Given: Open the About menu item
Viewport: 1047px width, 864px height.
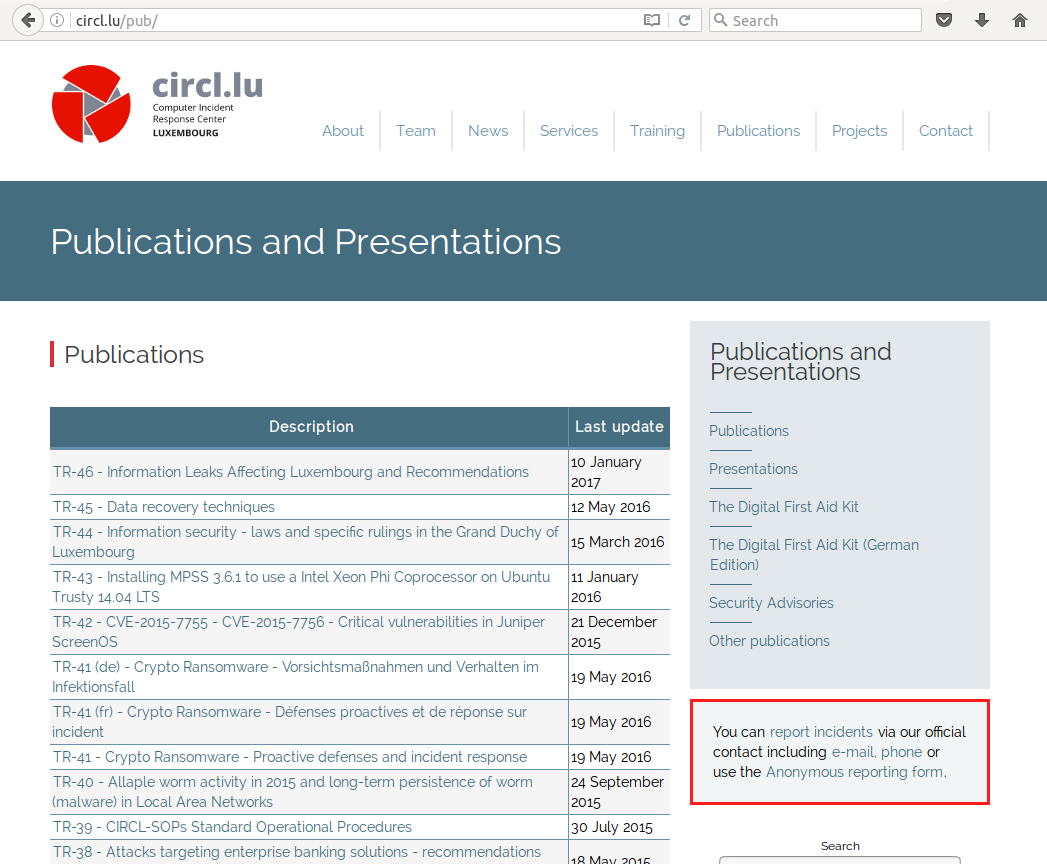Looking at the screenshot, I should [342, 131].
